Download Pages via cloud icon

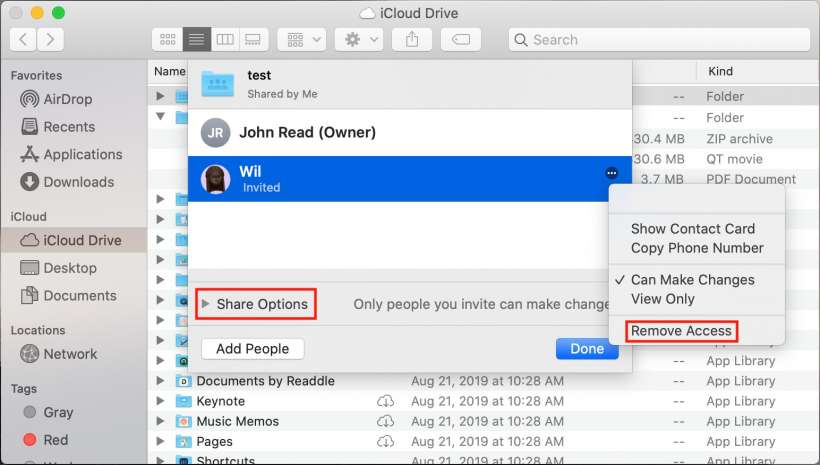(385, 441)
